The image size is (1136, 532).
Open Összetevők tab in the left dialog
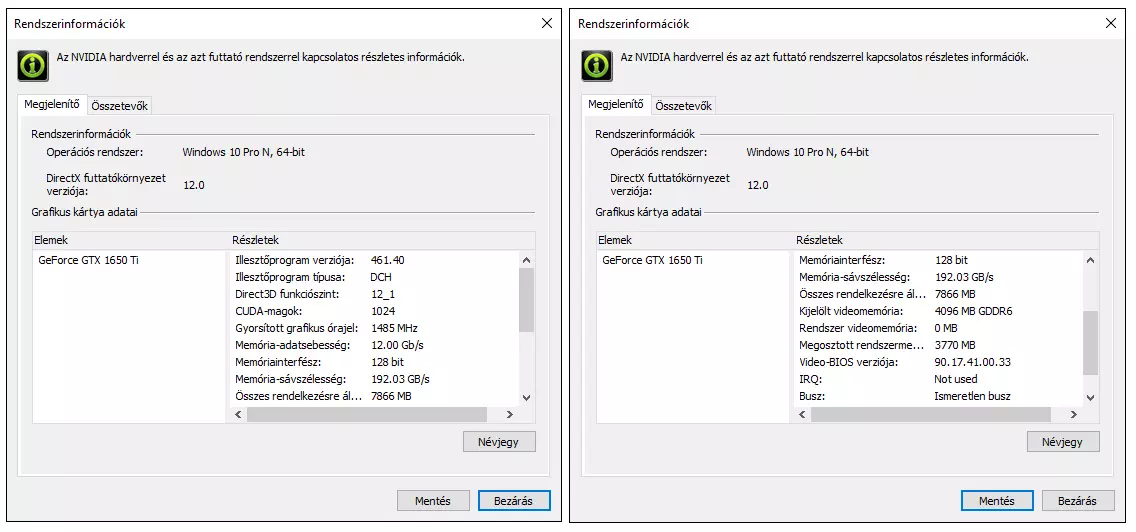point(120,106)
